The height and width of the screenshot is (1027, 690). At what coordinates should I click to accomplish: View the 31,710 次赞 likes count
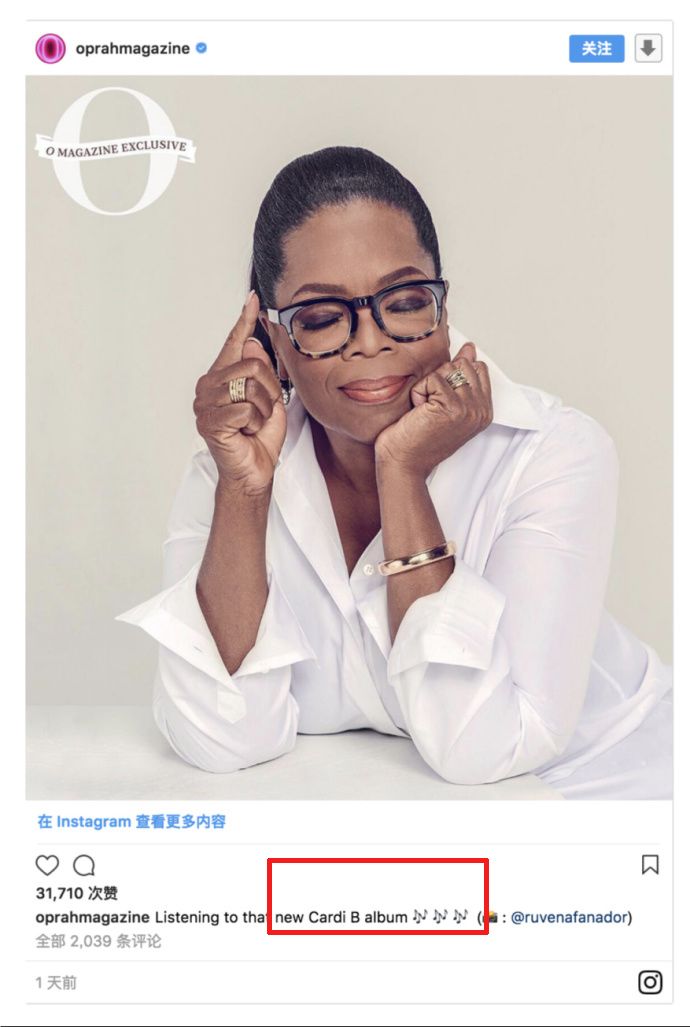tap(77, 893)
